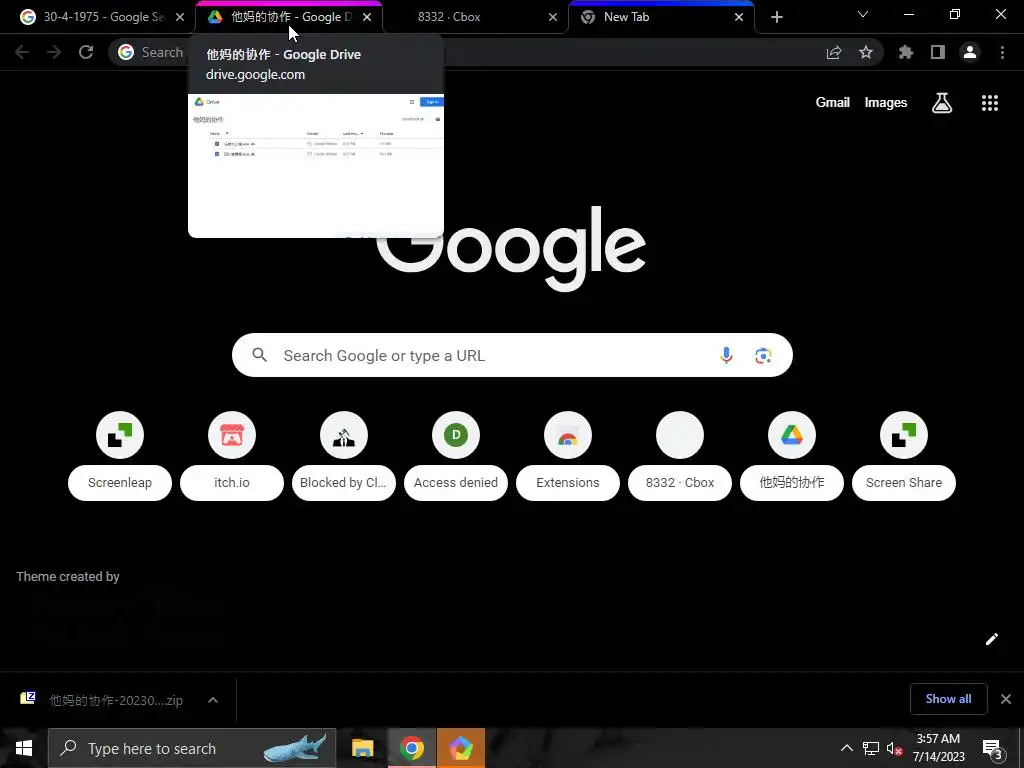1024x768 pixels.
Task: Open Search Labs flask icon
Action: pyautogui.click(x=942, y=103)
